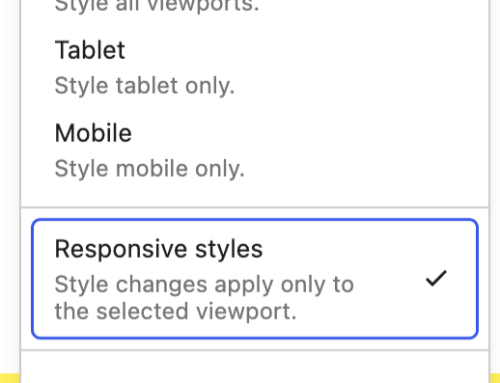The height and width of the screenshot is (383, 500).
Task: Toggle the Responsive styles setting
Action: (x=255, y=279)
